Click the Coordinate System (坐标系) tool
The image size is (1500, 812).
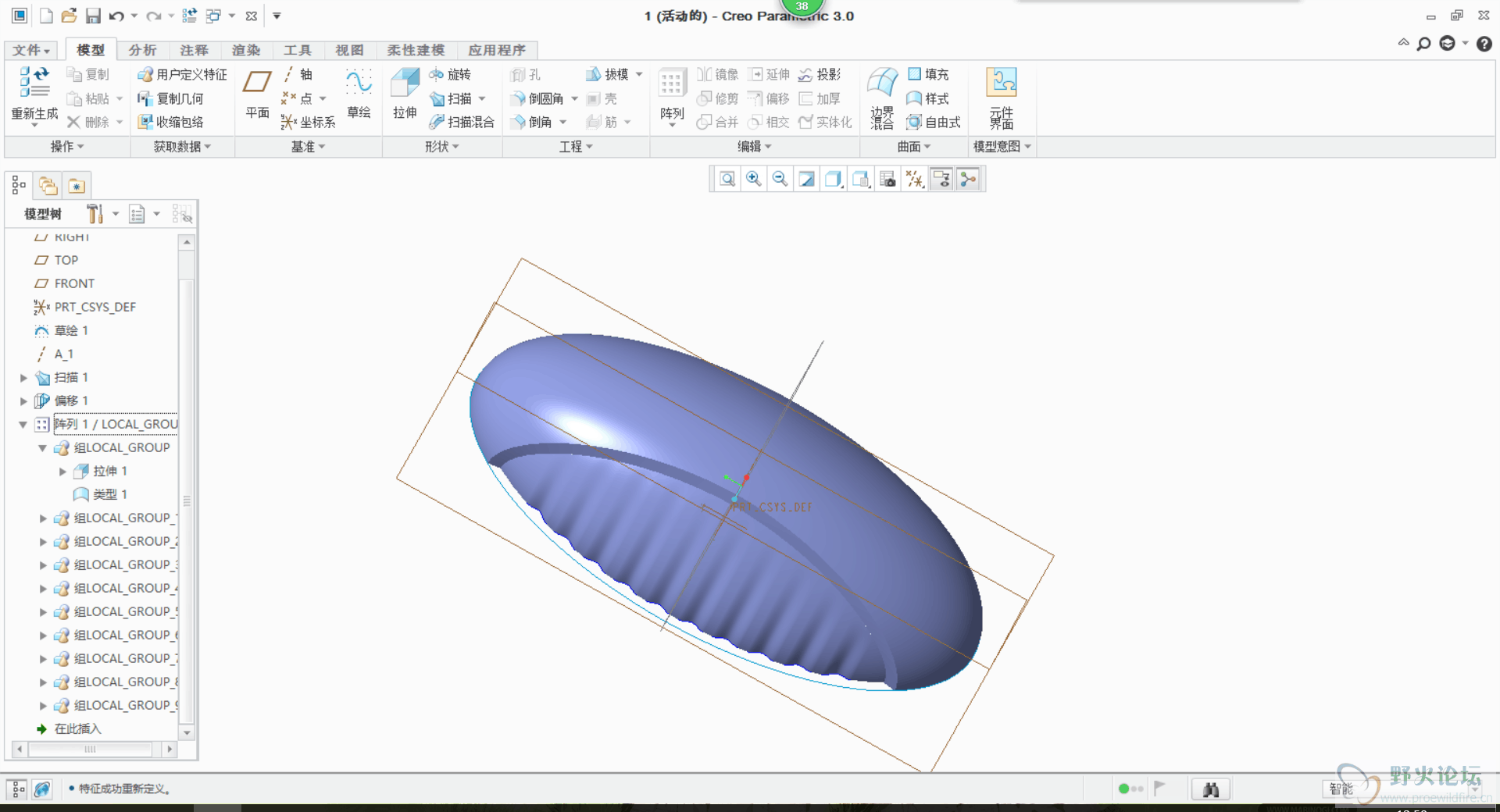(309, 122)
